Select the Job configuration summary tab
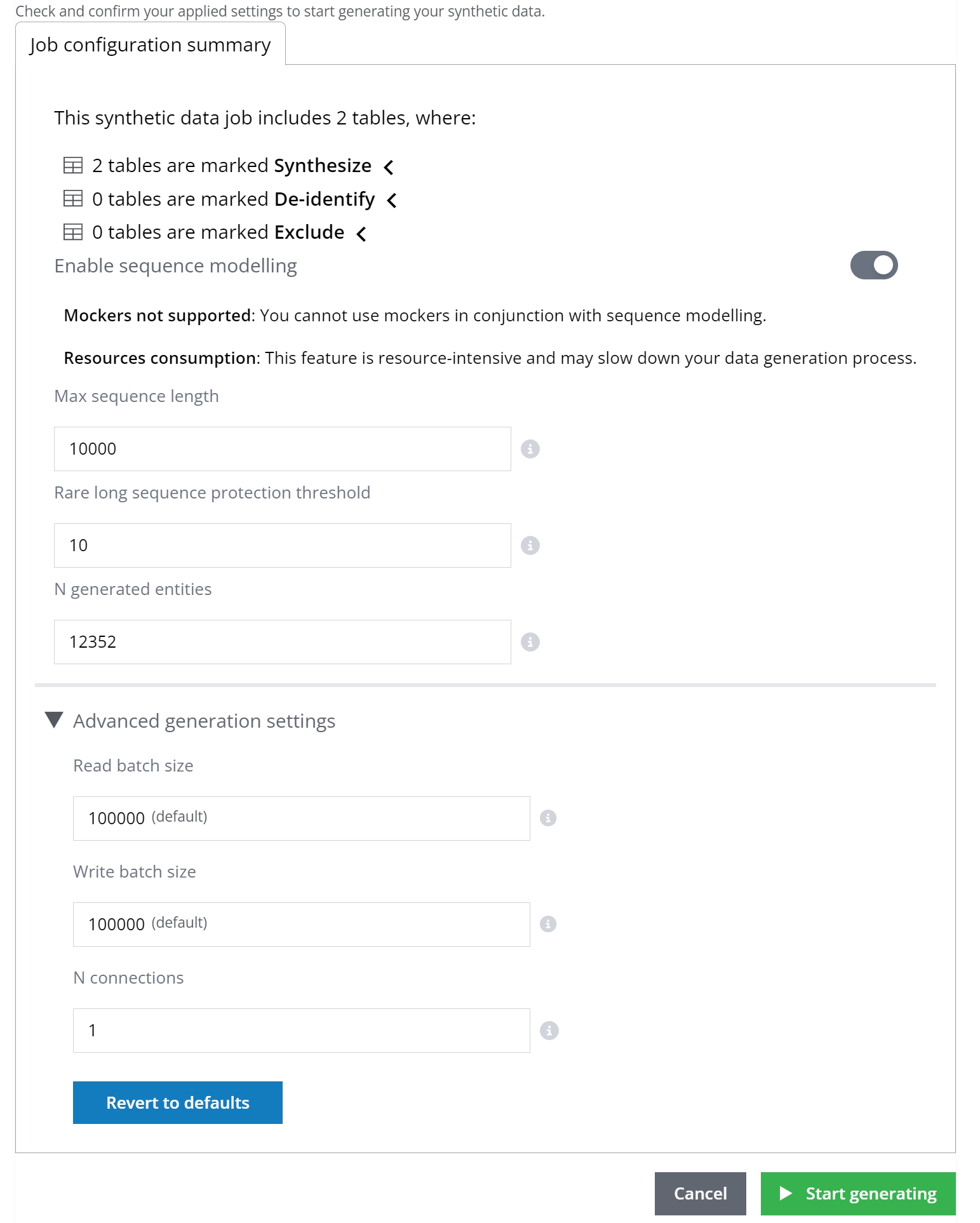The height and width of the screenshot is (1223, 980). pyautogui.click(x=150, y=45)
